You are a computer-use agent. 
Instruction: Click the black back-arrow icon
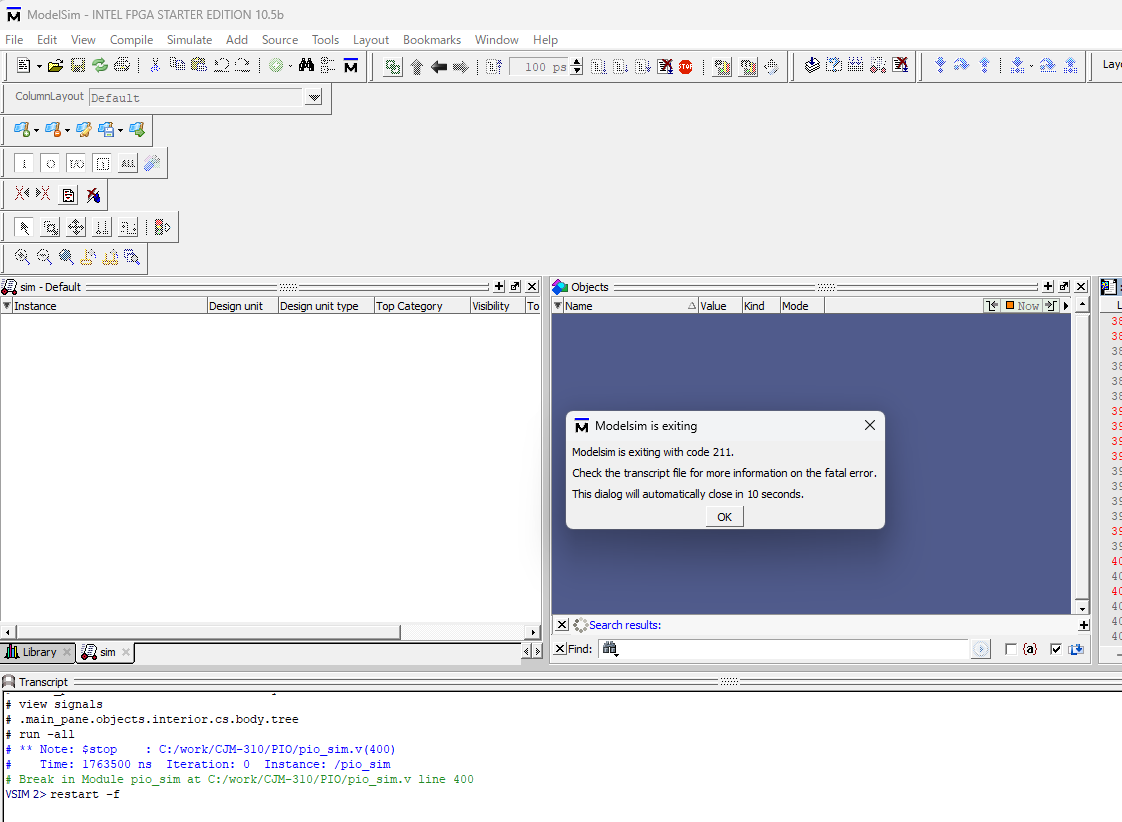coord(439,67)
